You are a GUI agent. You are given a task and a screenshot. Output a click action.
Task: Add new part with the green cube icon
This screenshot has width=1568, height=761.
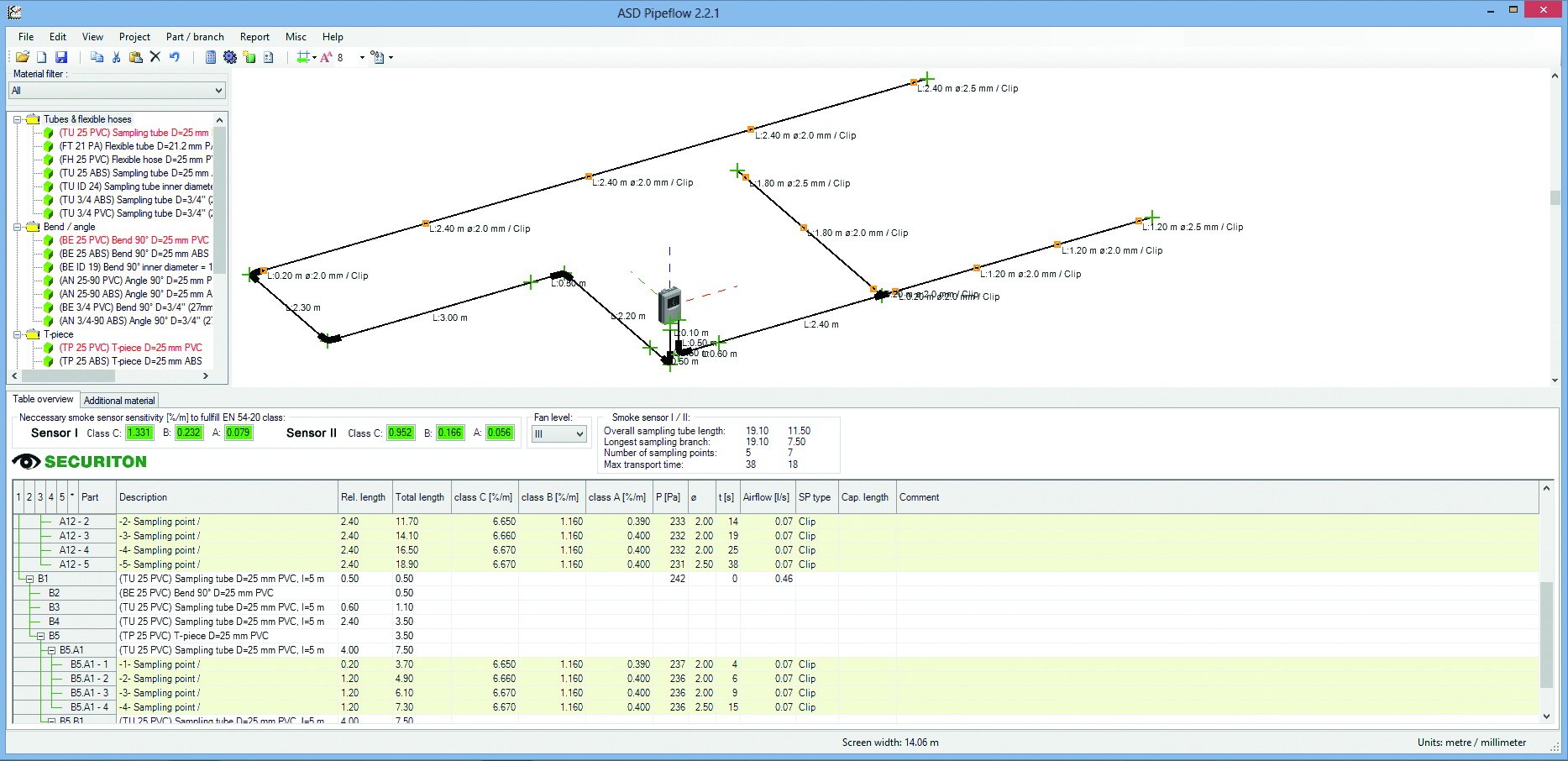pos(249,57)
